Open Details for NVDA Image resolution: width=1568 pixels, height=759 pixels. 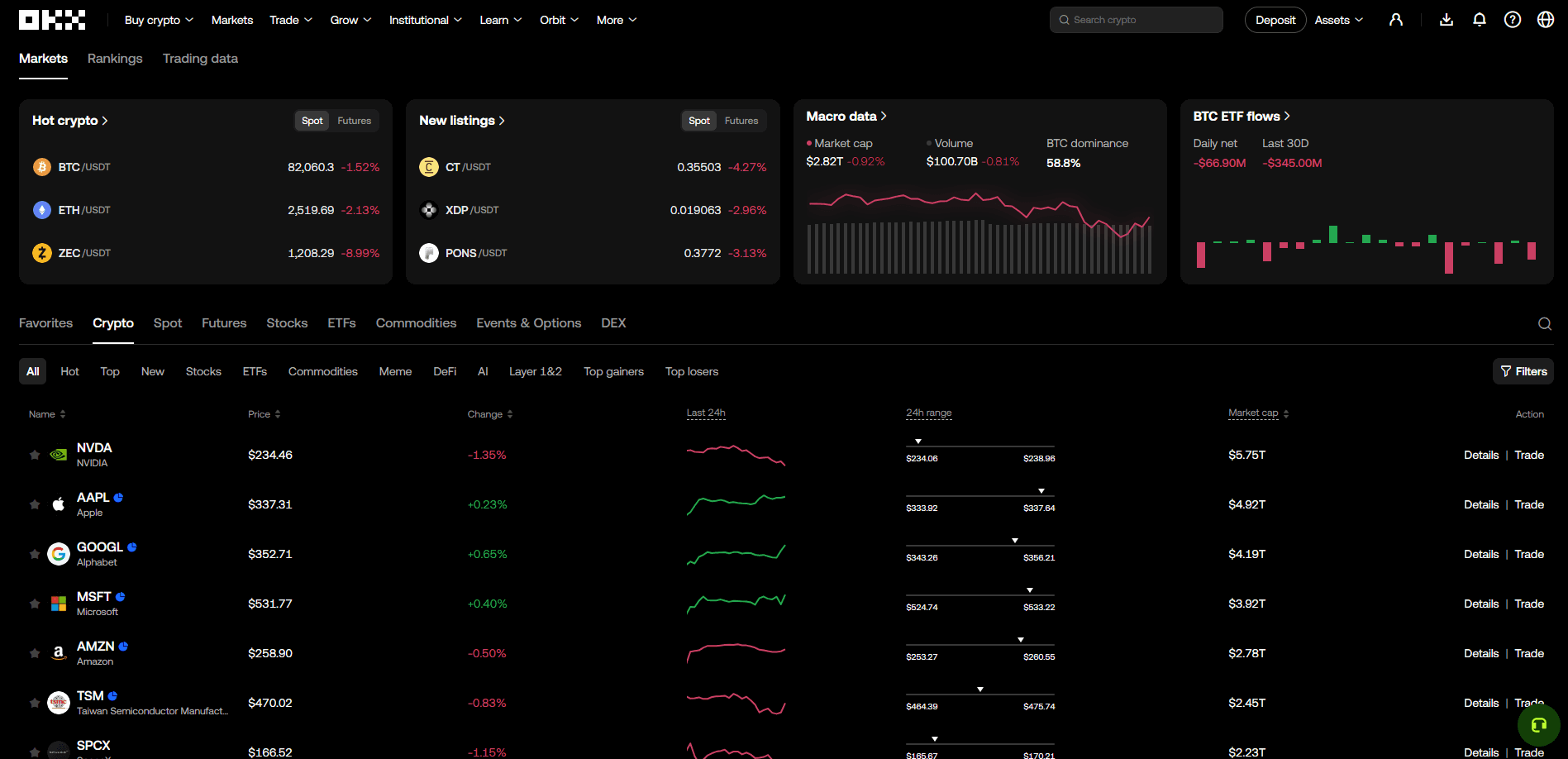(x=1481, y=455)
